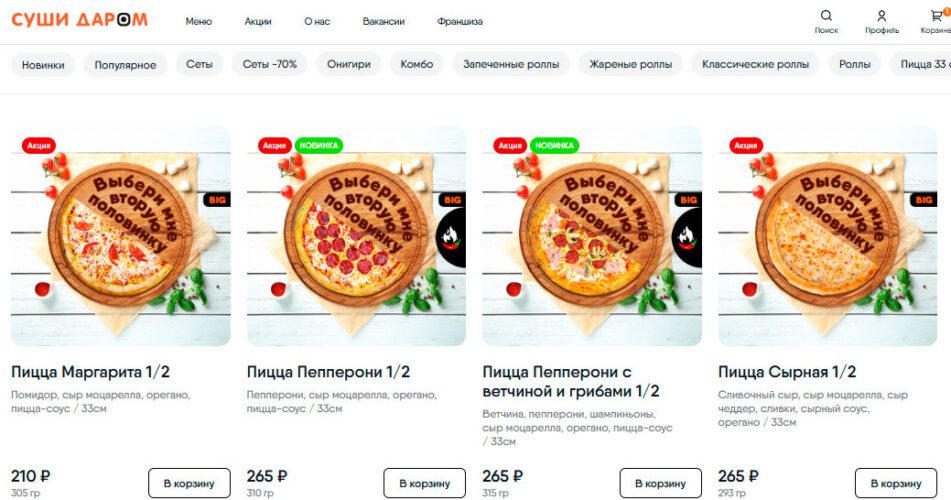Click spicy chili badge on Пепперони pizza

tap(451, 237)
